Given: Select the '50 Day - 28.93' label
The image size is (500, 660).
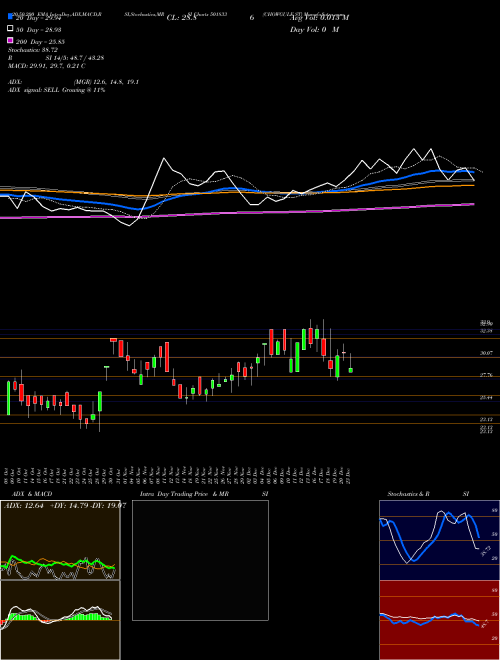Looking at the screenshot, I should pos(39,30).
